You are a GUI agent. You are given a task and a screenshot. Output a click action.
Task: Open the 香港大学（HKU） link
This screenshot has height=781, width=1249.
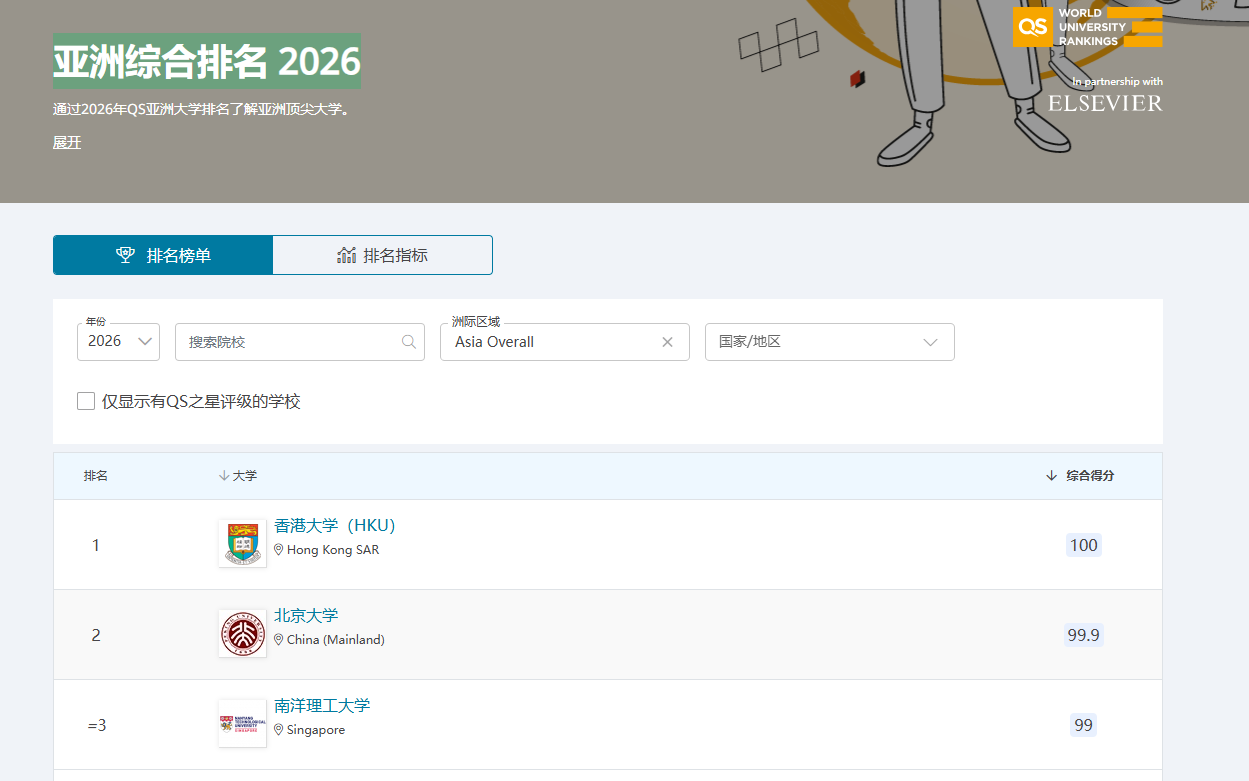click(335, 526)
